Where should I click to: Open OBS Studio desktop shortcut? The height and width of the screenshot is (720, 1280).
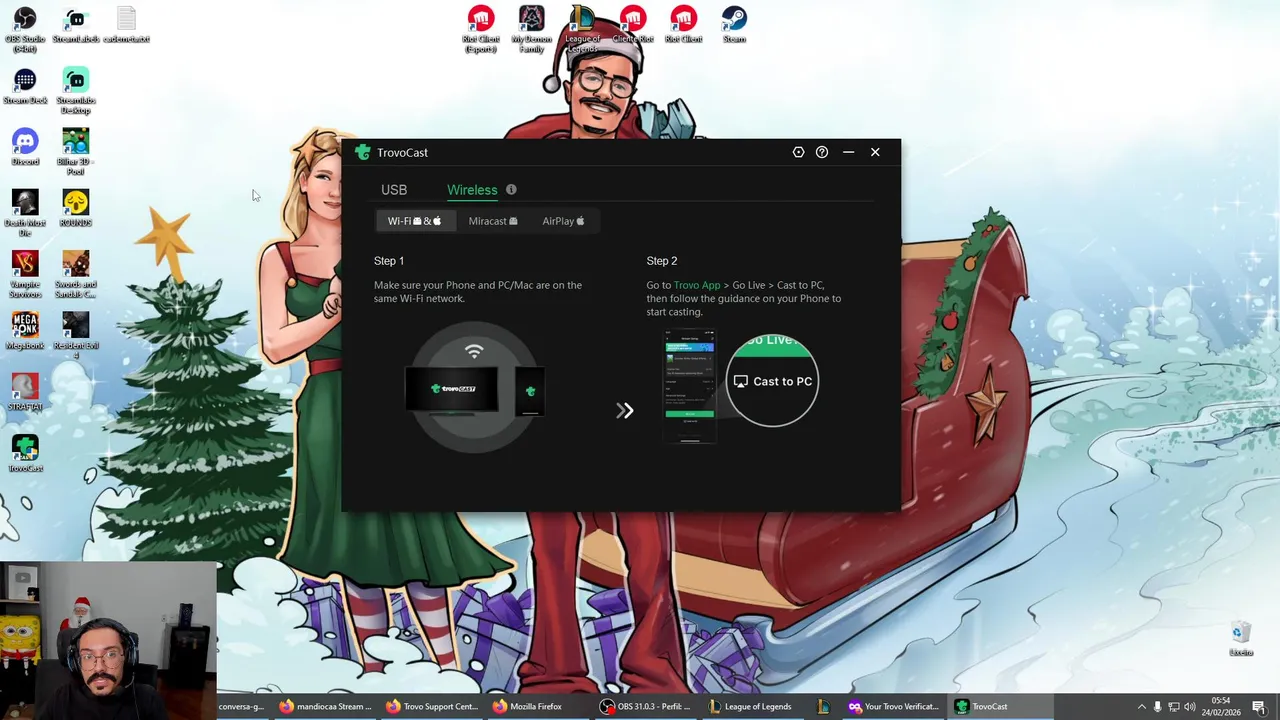tap(24, 30)
